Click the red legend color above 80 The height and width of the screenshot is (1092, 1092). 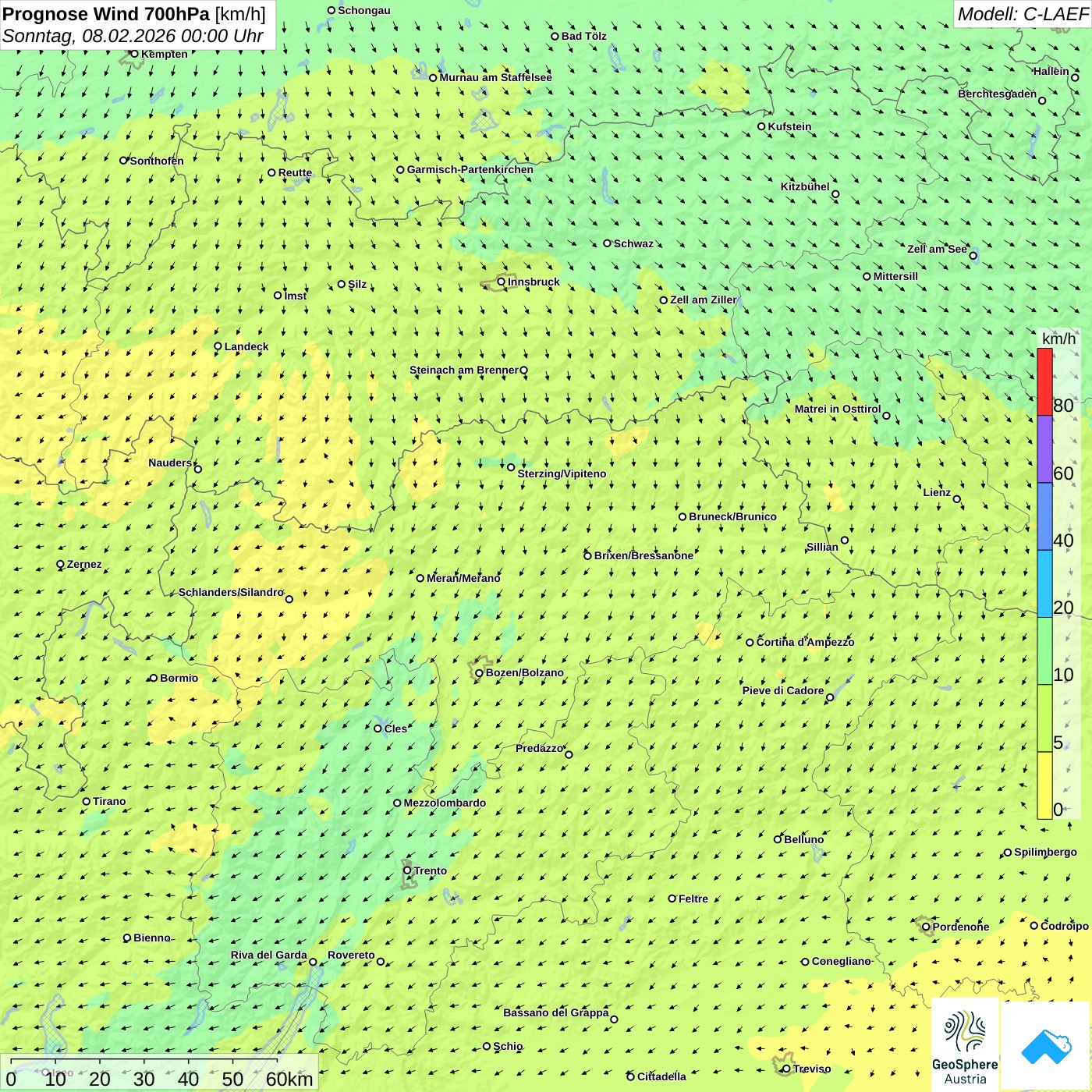click(1044, 381)
